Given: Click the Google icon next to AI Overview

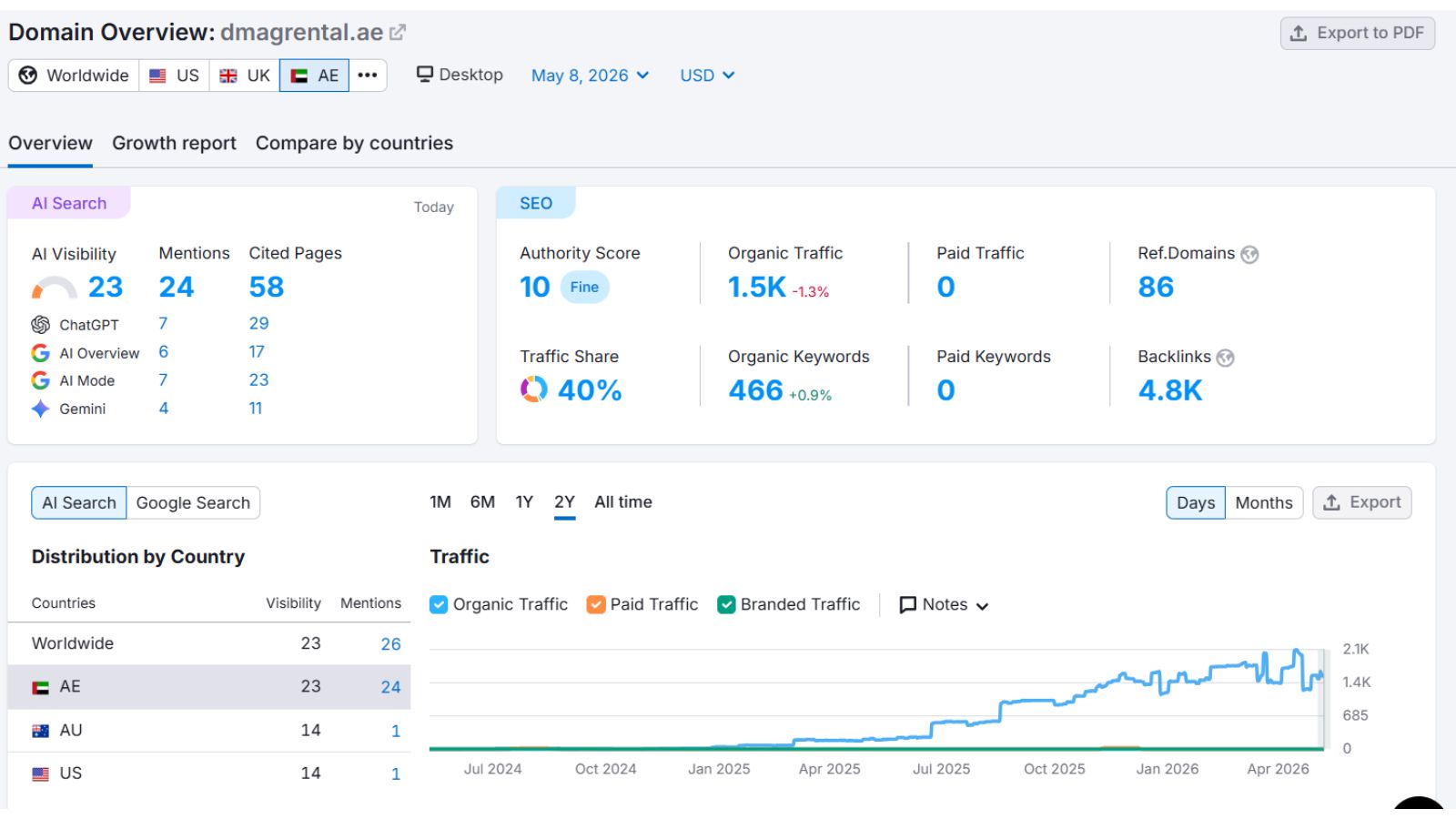Looking at the screenshot, I should coord(41,353).
